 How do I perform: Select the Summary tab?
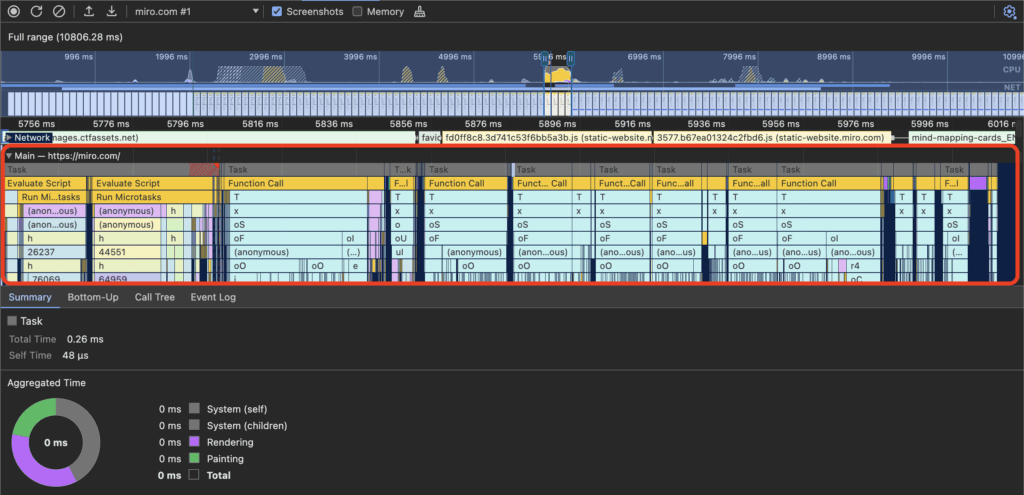pos(29,297)
